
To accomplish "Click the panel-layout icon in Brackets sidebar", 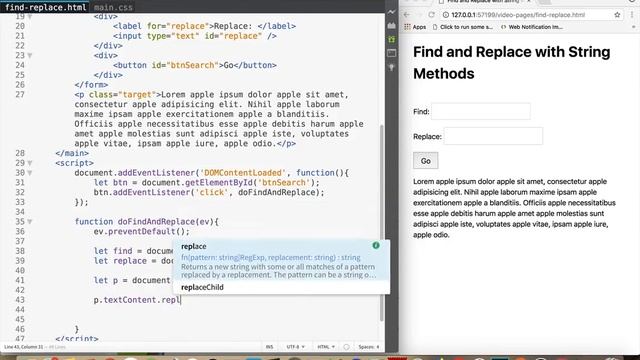I will [391, 53].
